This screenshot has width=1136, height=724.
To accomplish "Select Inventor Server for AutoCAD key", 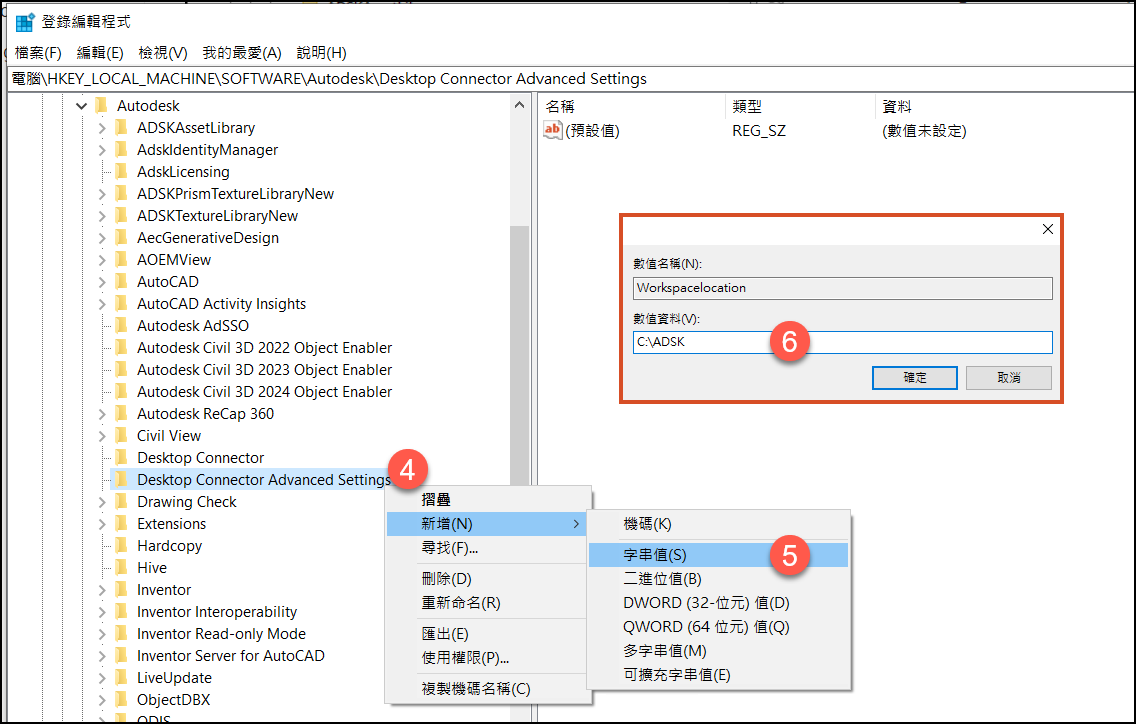I will (230, 656).
